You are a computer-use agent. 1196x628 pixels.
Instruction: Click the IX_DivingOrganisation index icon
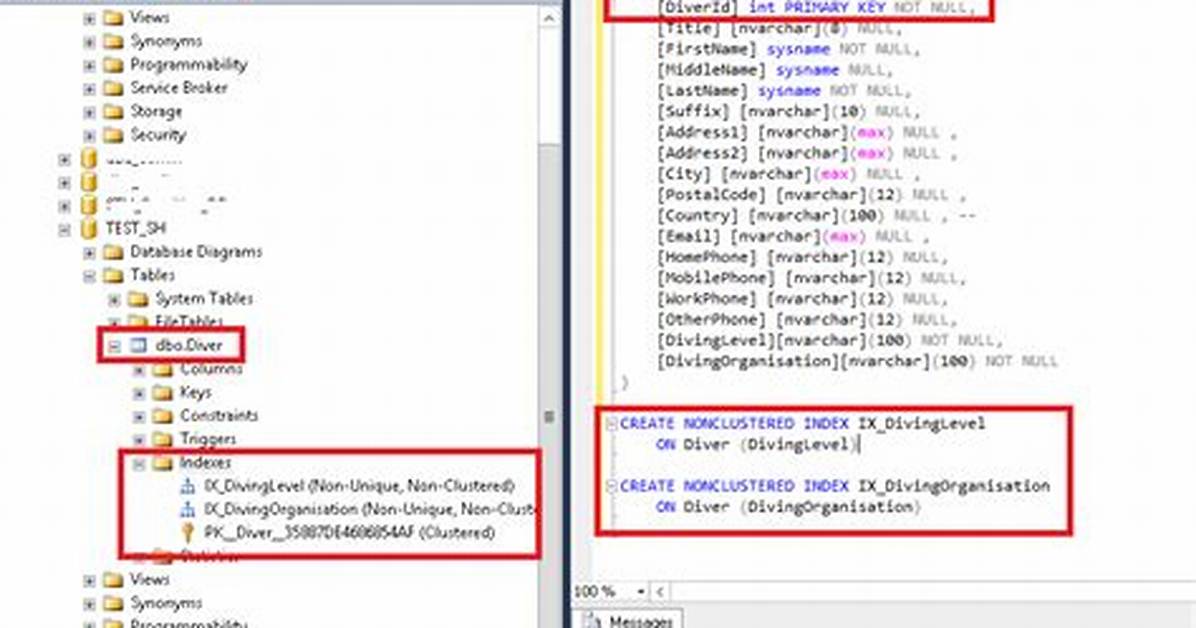tap(188, 509)
